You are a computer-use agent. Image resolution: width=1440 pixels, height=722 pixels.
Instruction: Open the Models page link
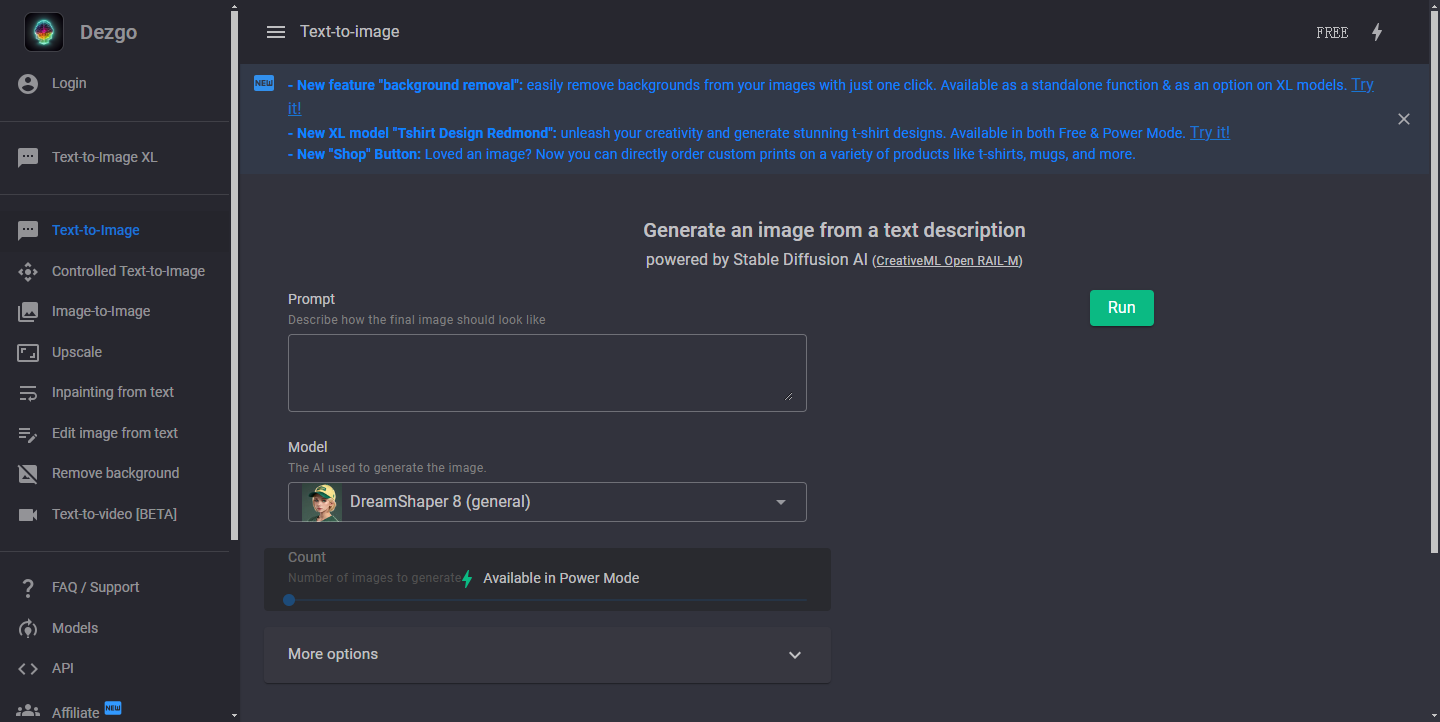75,628
